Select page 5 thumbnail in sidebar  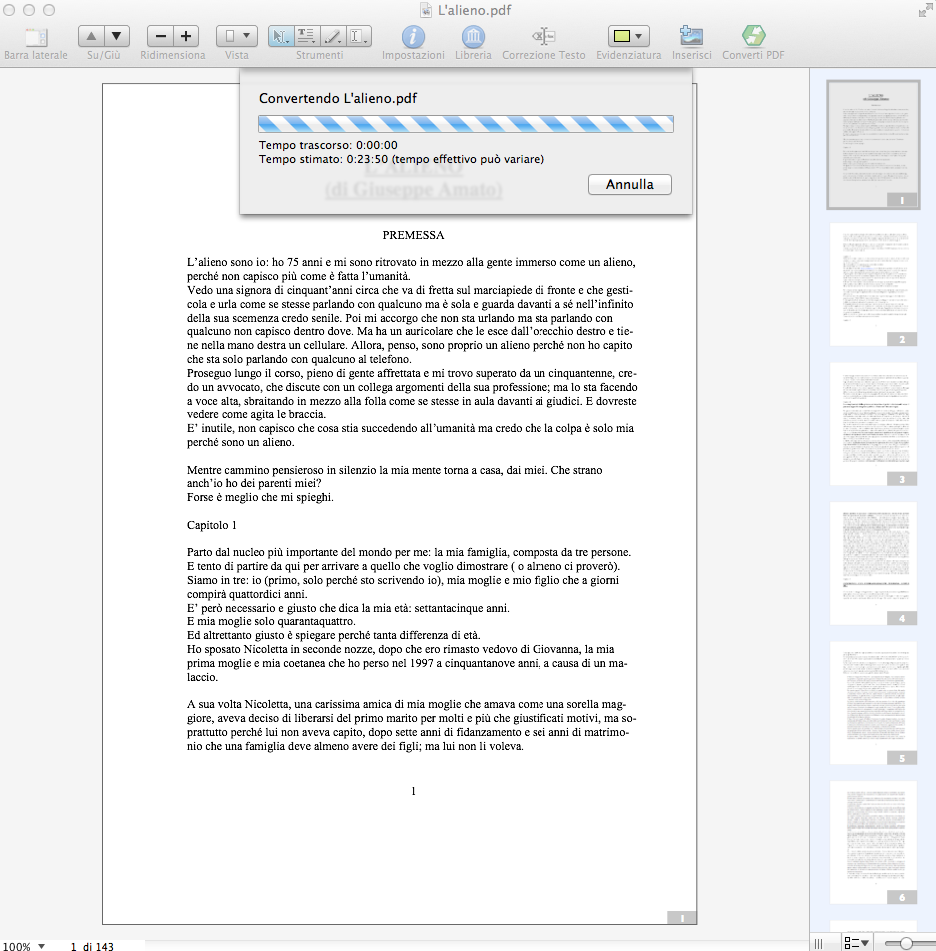tap(874, 703)
